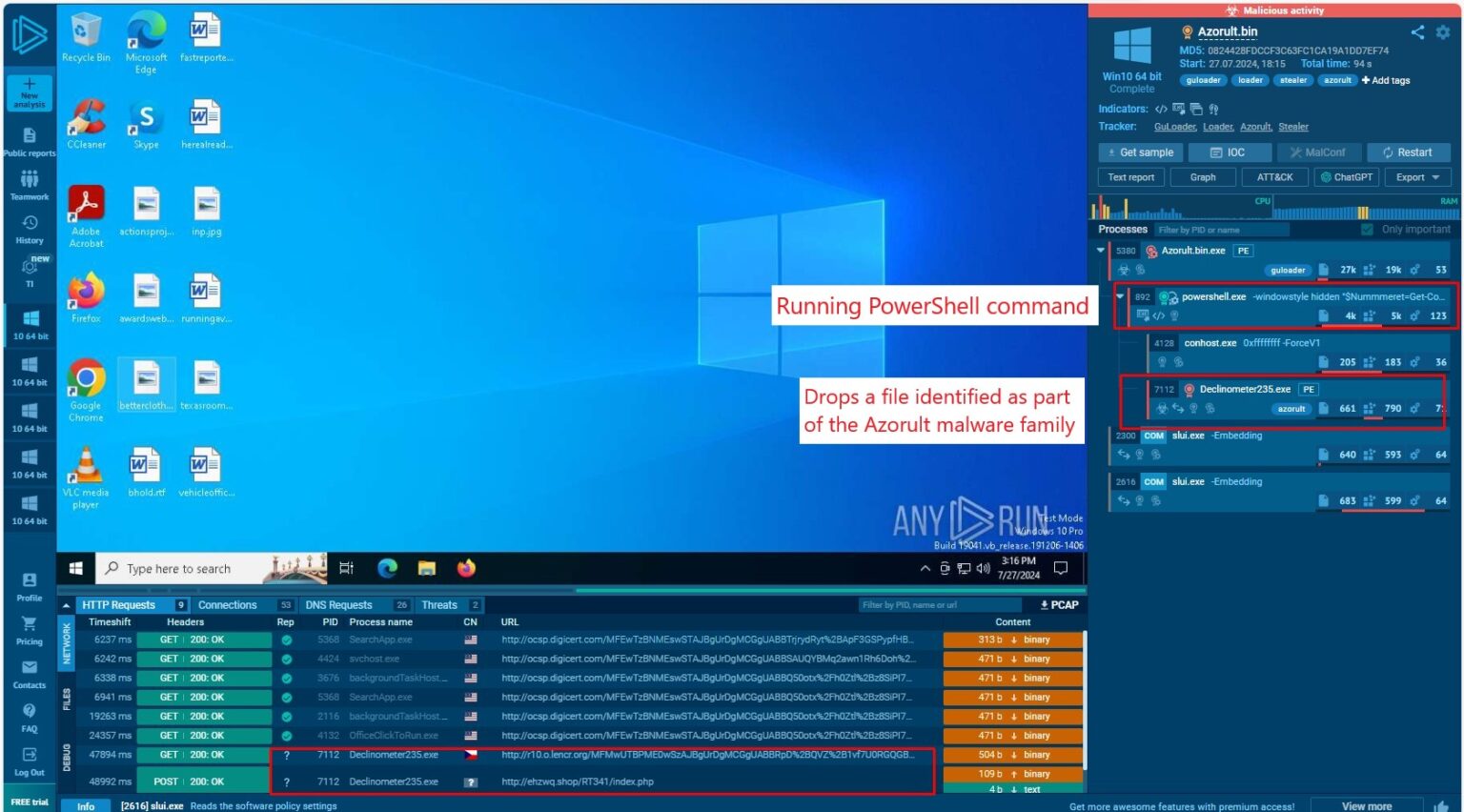Switch to the DNS Requests tab
Screen dimensions: 1464x812
[338, 605]
